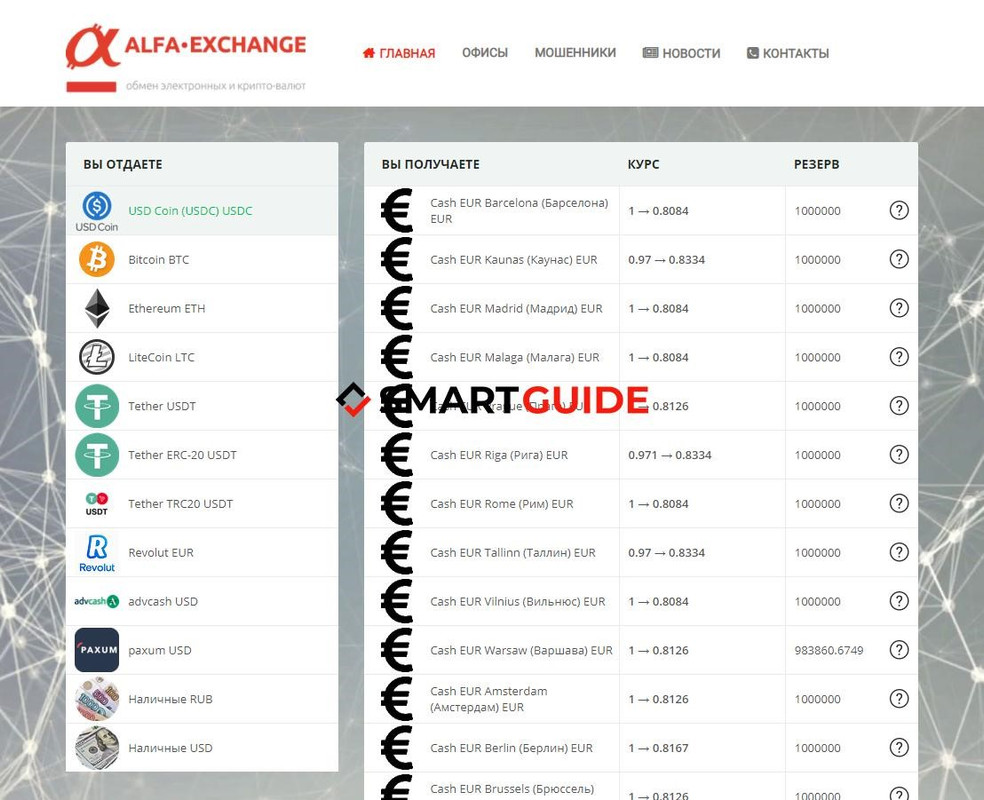This screenshot has width=984, height=800.
Task: Click Tether USDT label
Action: [x=162, y=406]
